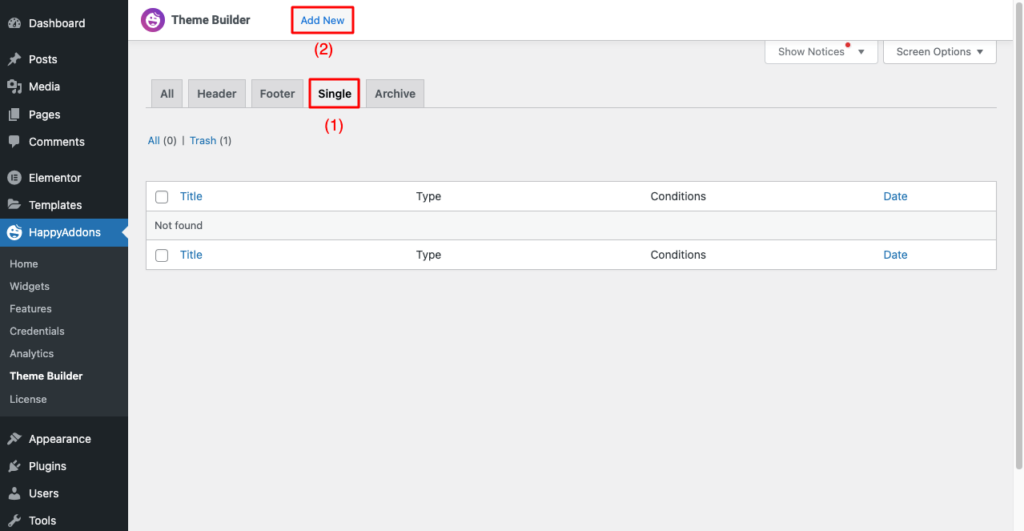Go to the Media menu item
The image size is (1024, 531).
click(x=64, y=86)
